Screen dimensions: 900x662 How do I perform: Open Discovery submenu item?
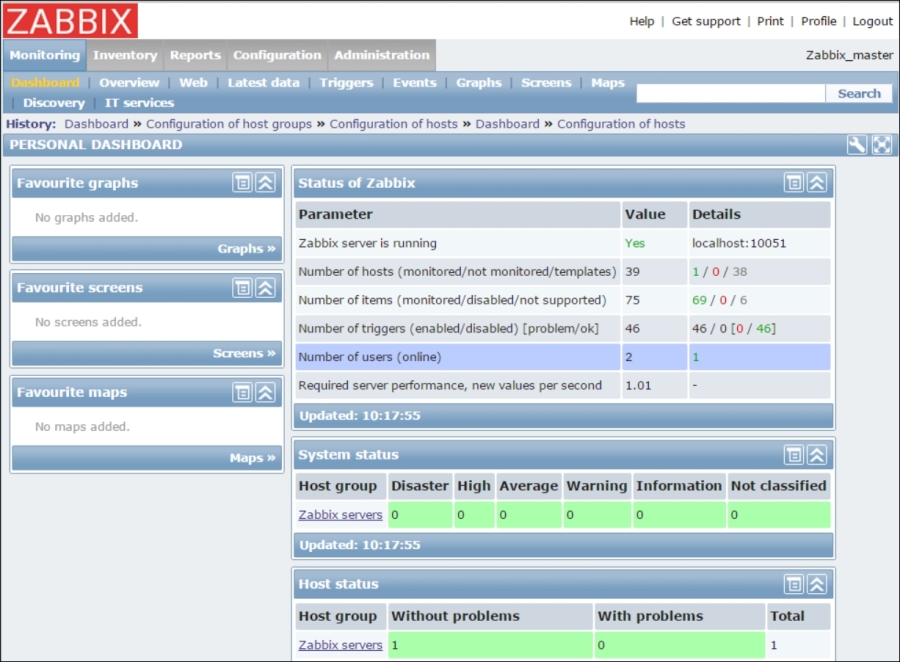click(x=54, y=103)
